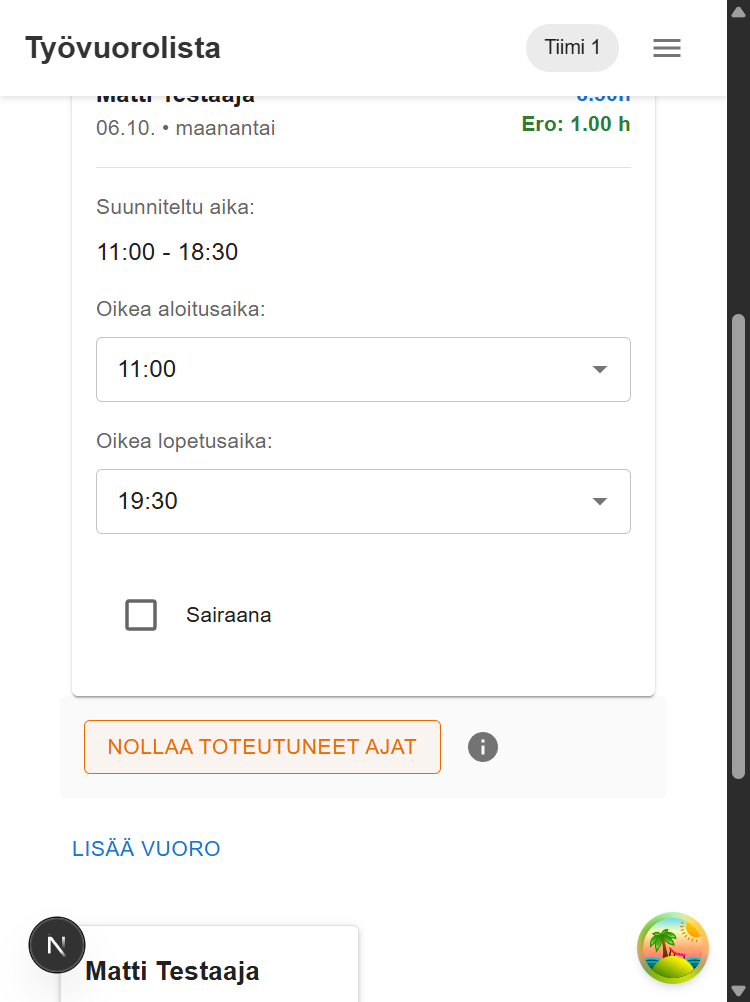
Task: Expand the start time selector showing 11:00
Action: click(x=363, y=369)
